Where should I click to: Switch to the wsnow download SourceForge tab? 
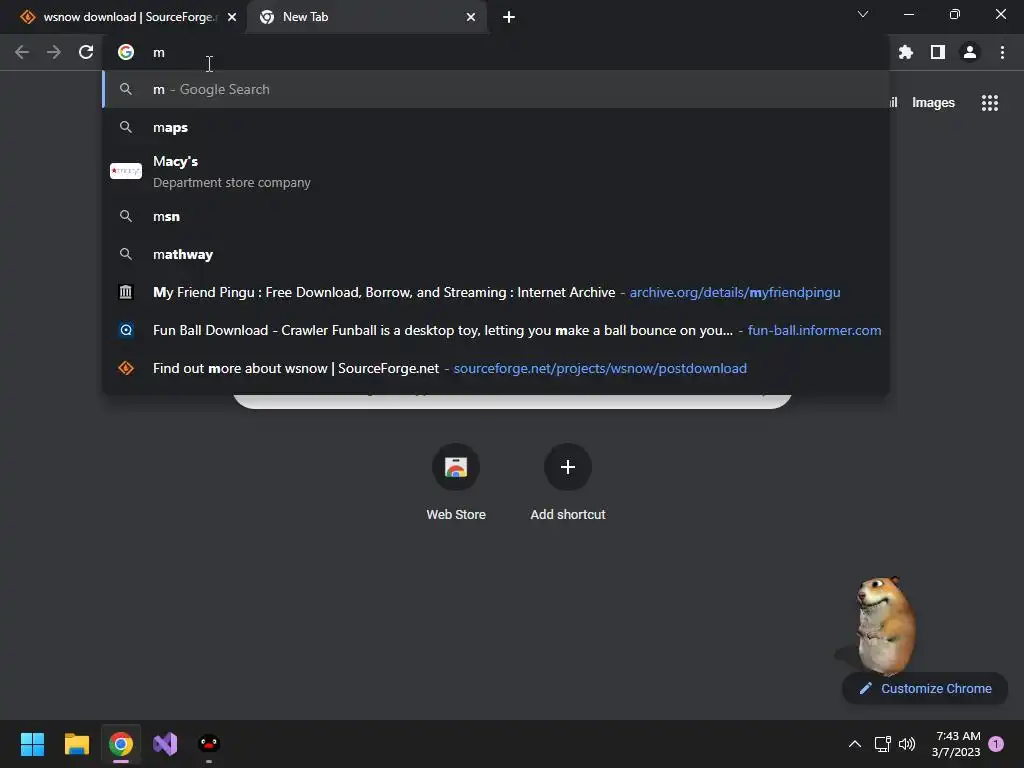tap(124, 17)
